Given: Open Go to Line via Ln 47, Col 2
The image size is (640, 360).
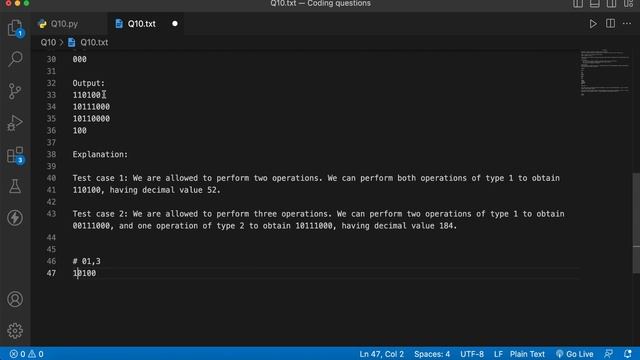Looking at the screenshot, I should [381, 354].
